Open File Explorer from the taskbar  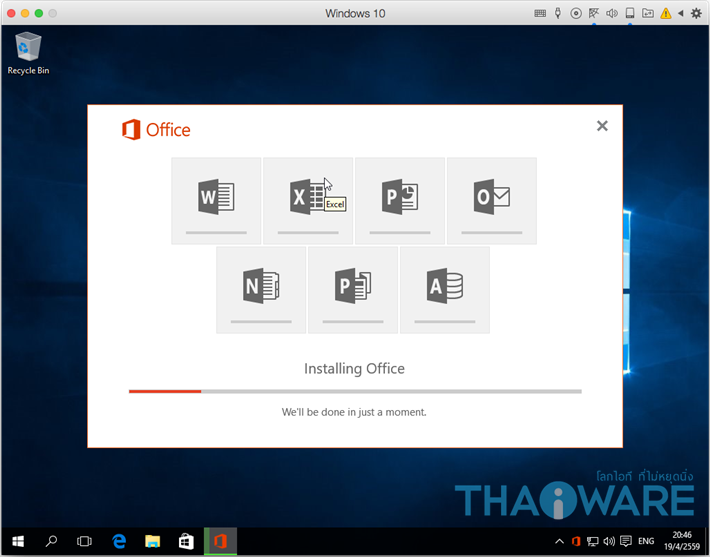point(153,541)
